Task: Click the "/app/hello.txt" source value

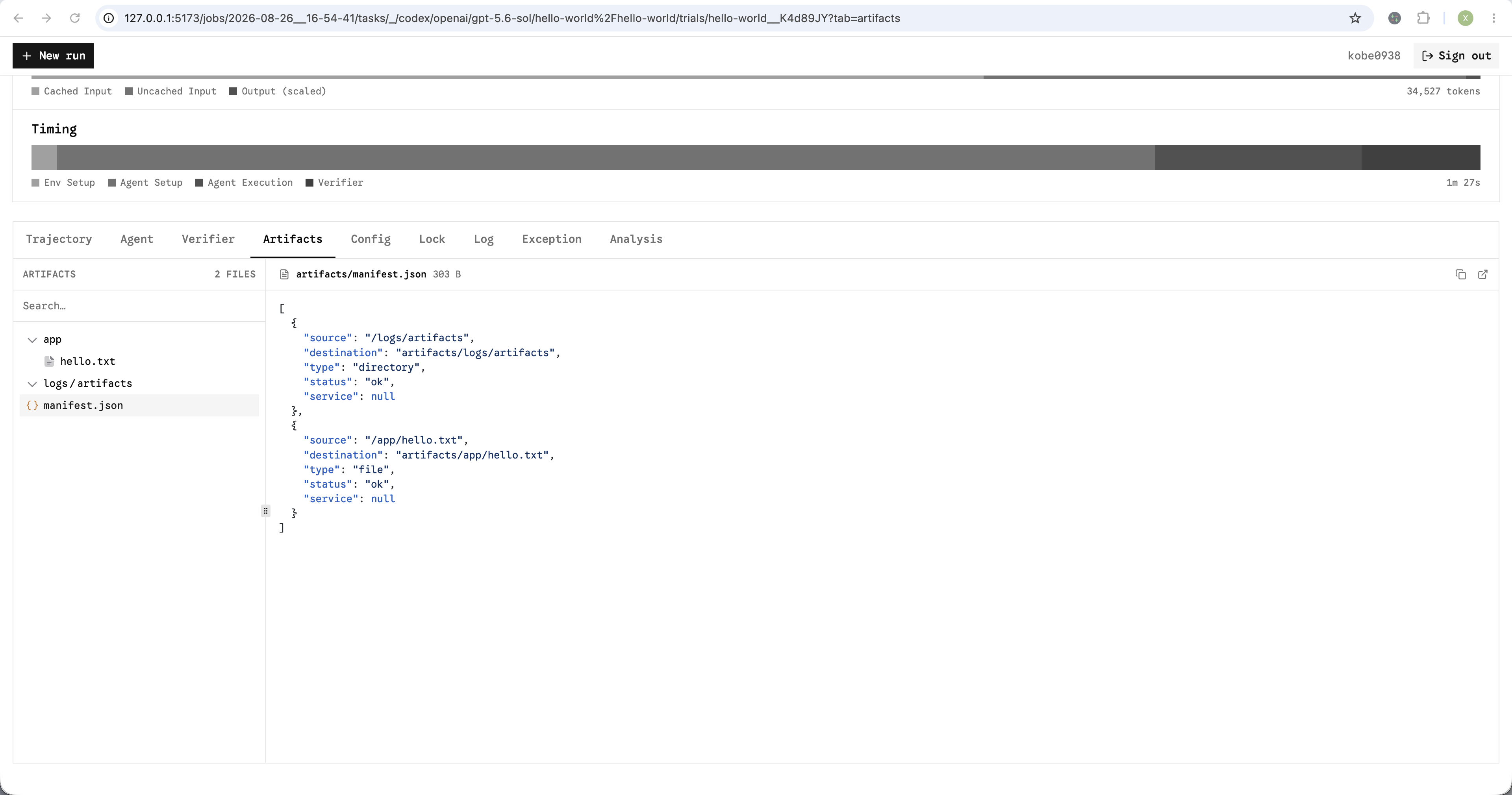Action: pos(414,440)
